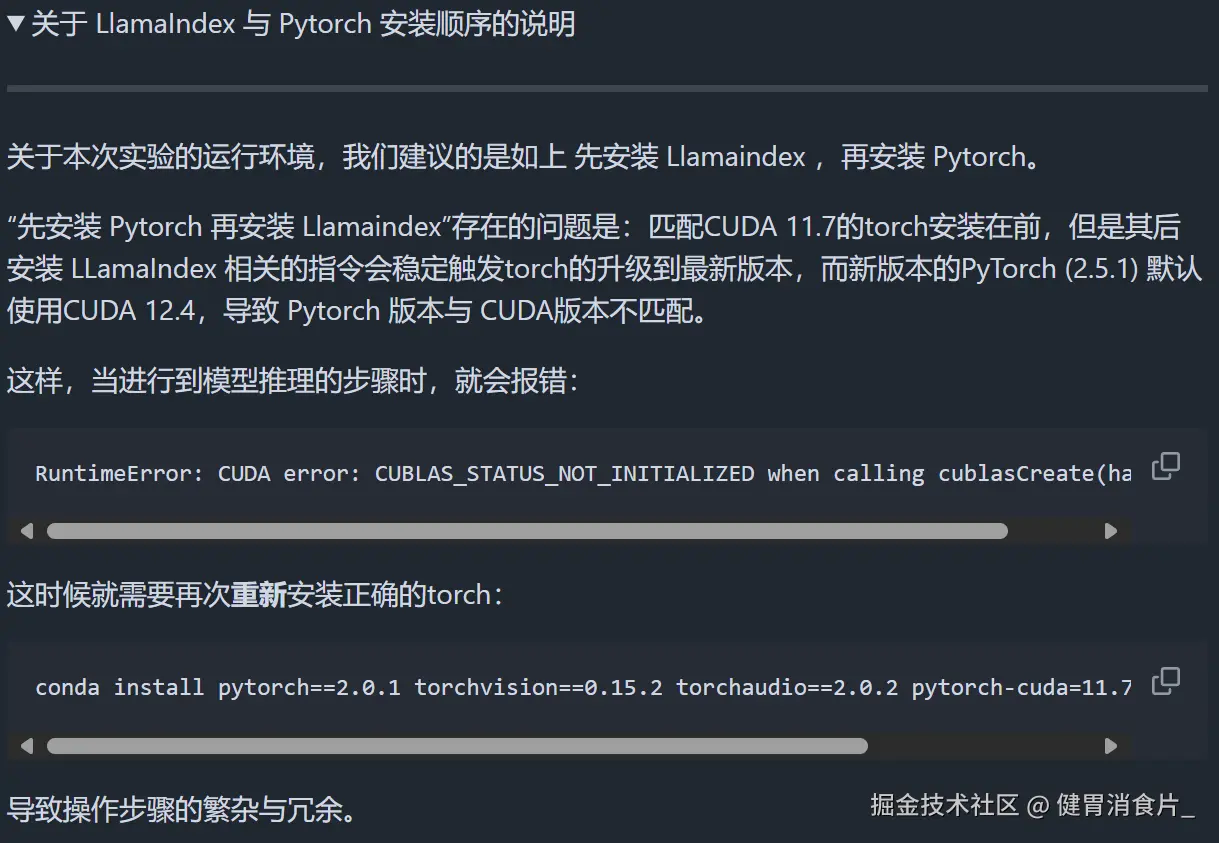The width and height of the screenshot is (1219, 843).
Task: Click the 掘金技术社区 watermark text
Action: click(944, 806)
